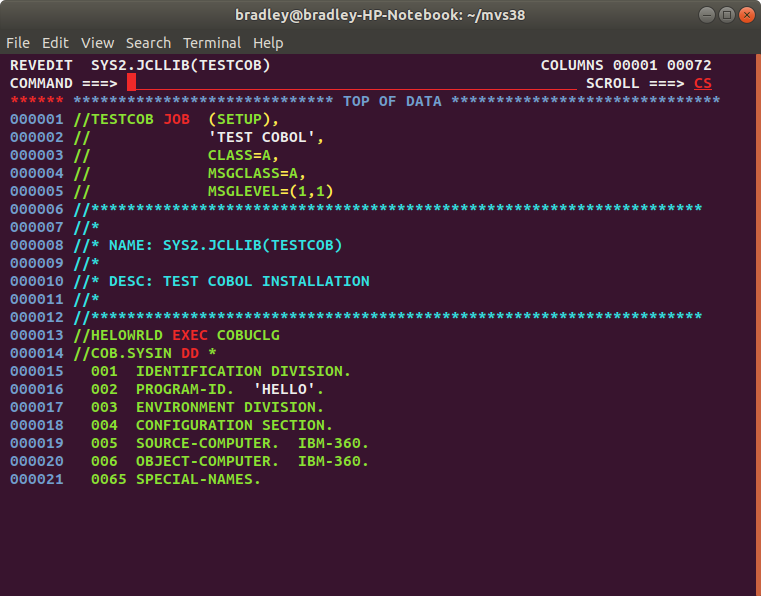Click ENVIRONMENT DIVISION. line text
761x596 pixels.
230,407
